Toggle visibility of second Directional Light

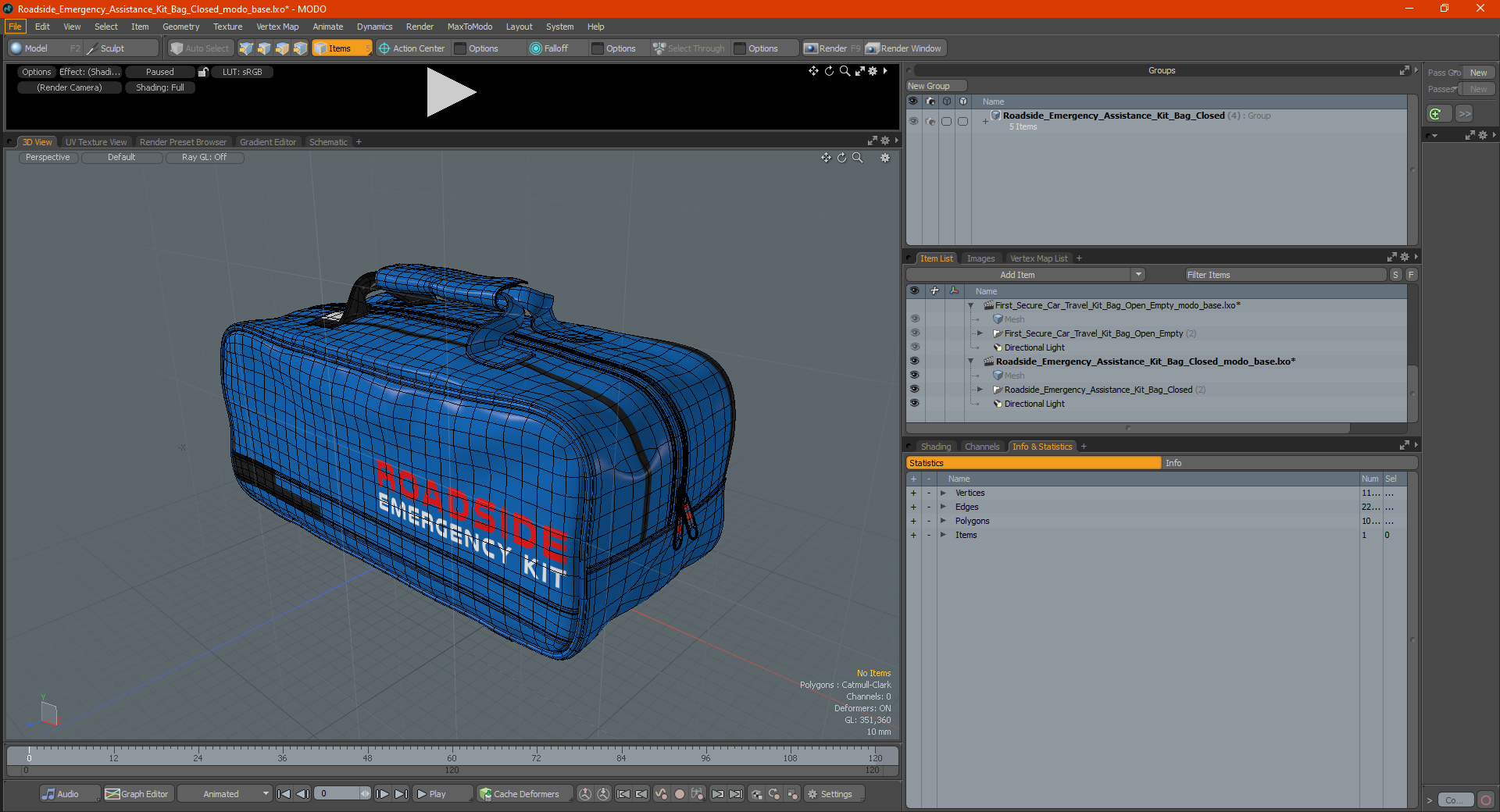[x=914, y=404]
